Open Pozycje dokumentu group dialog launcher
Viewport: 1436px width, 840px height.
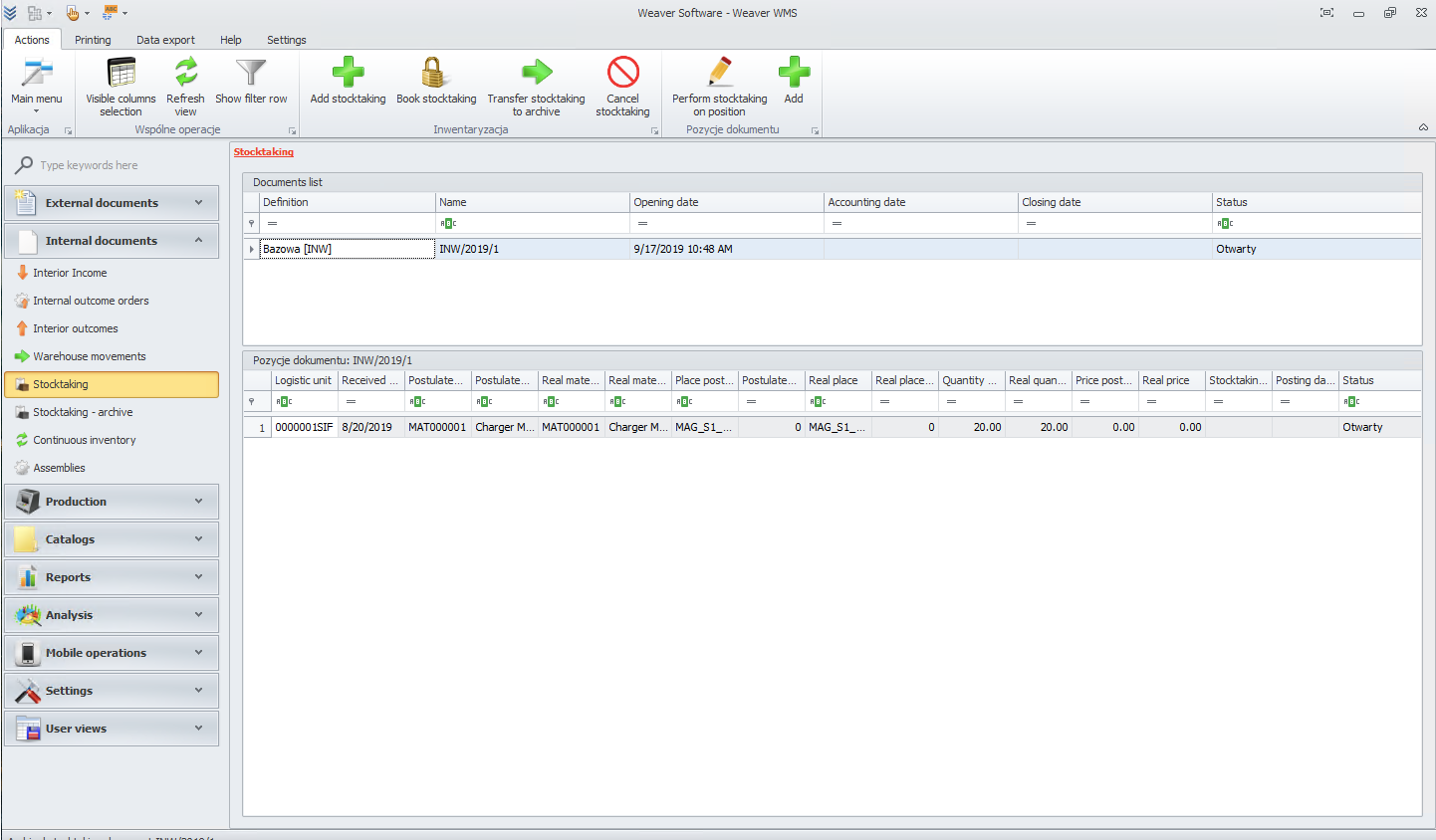click(815, 131)
